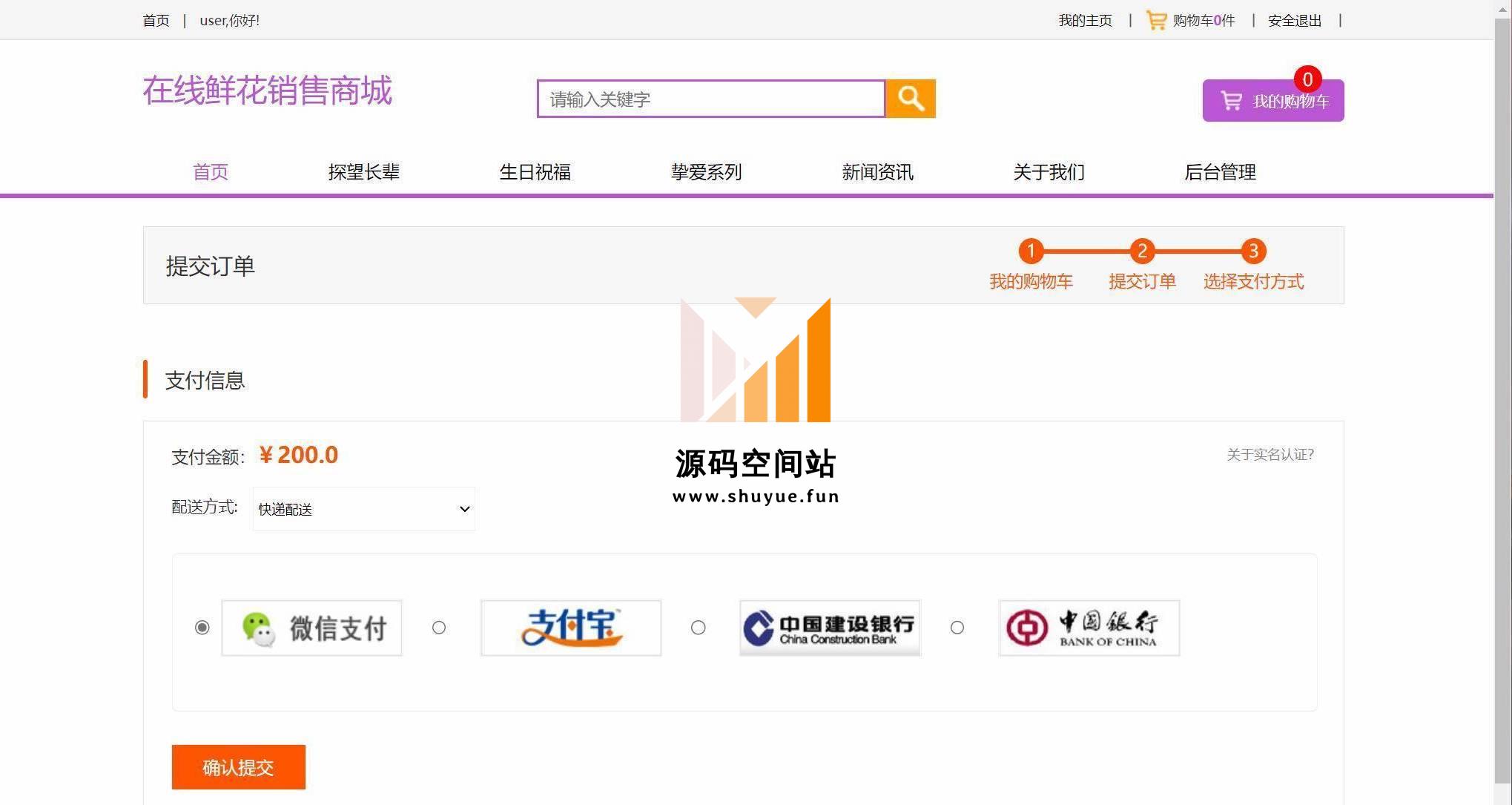The image size is (1512, 805).
Task: Click the shopping cart icon in top bar
Action: point(1156,20)
